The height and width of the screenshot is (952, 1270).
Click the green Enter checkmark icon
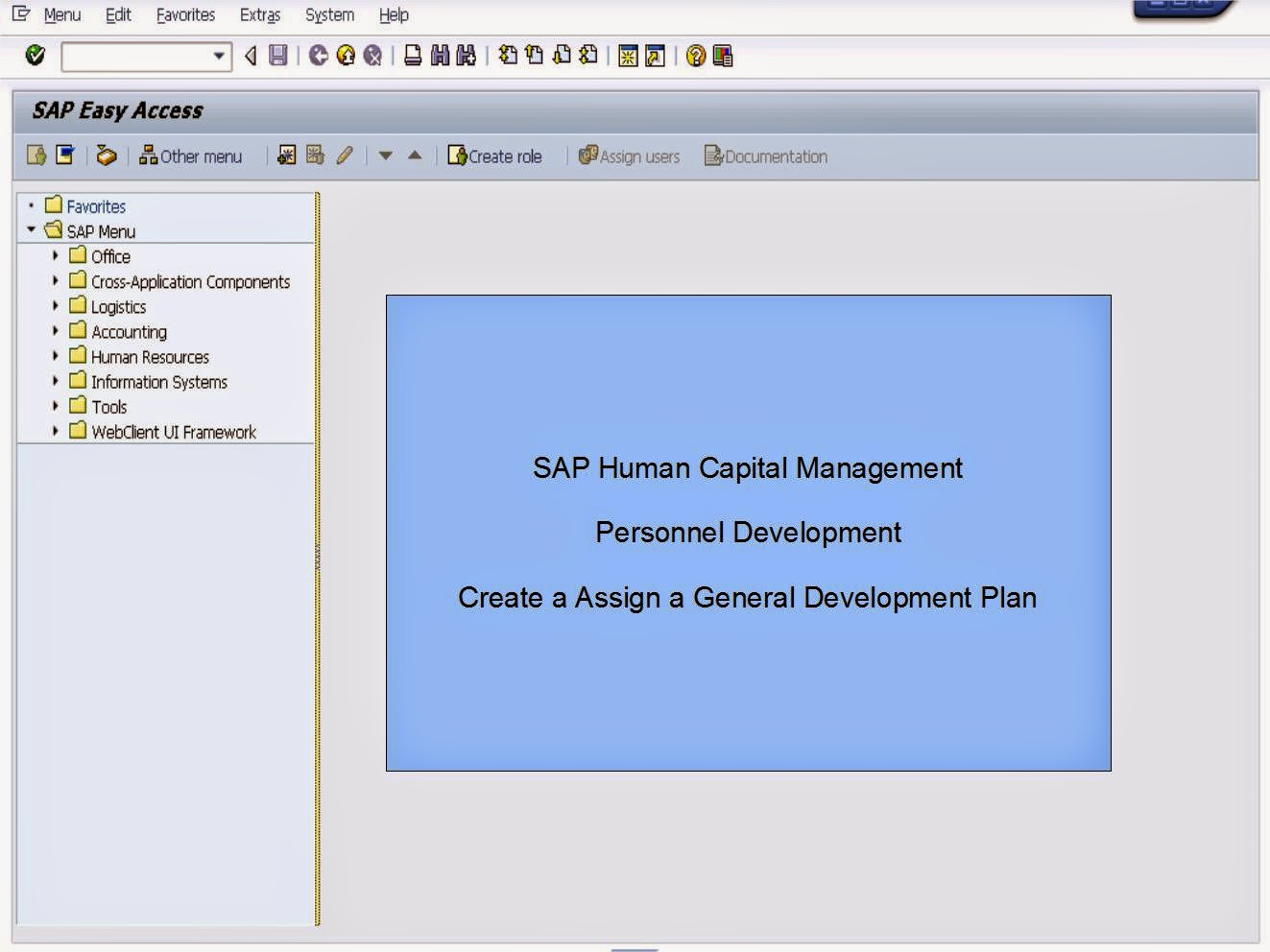34,56
